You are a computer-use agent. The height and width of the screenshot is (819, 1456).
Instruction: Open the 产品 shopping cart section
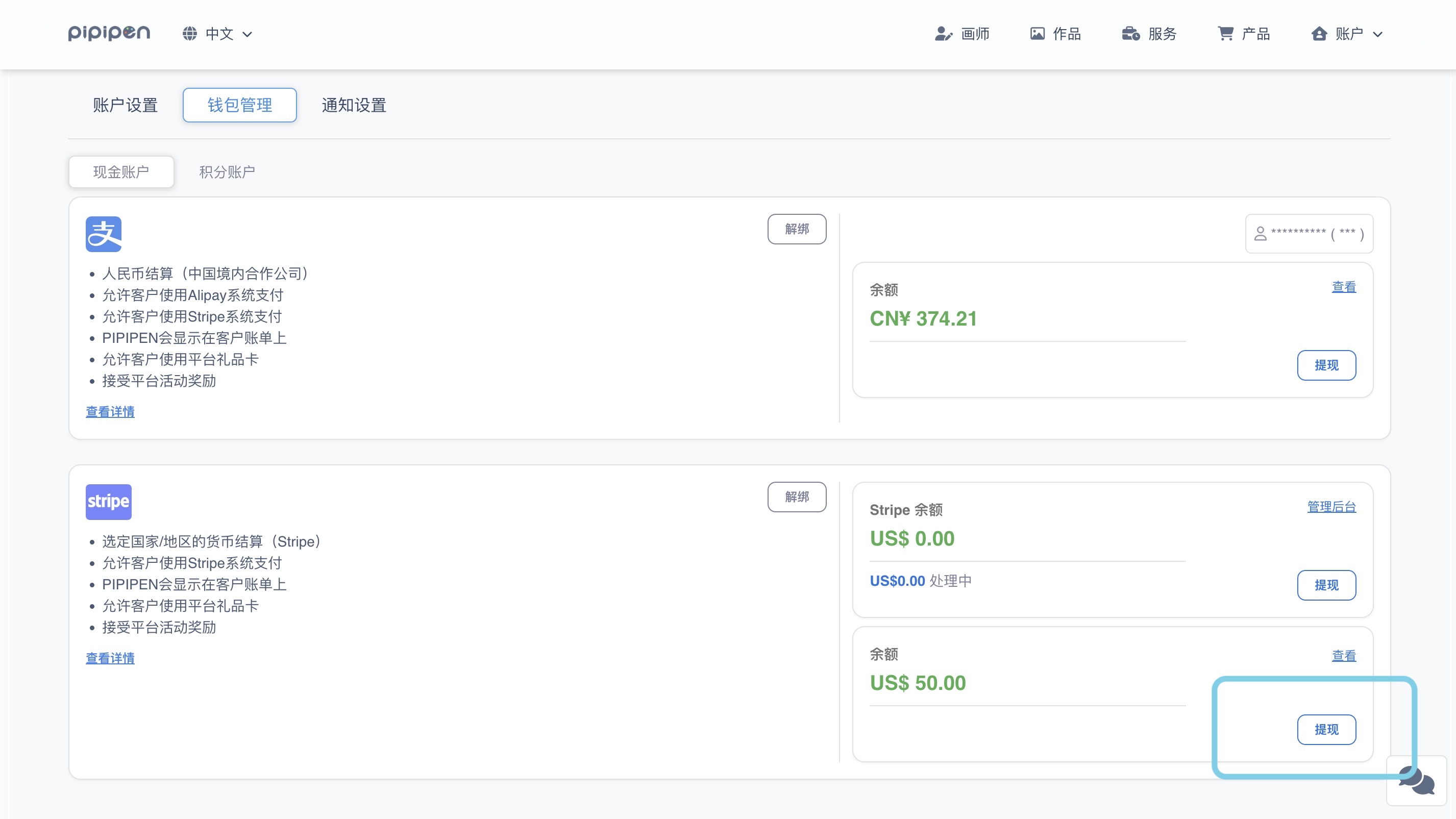[1244, 34]
